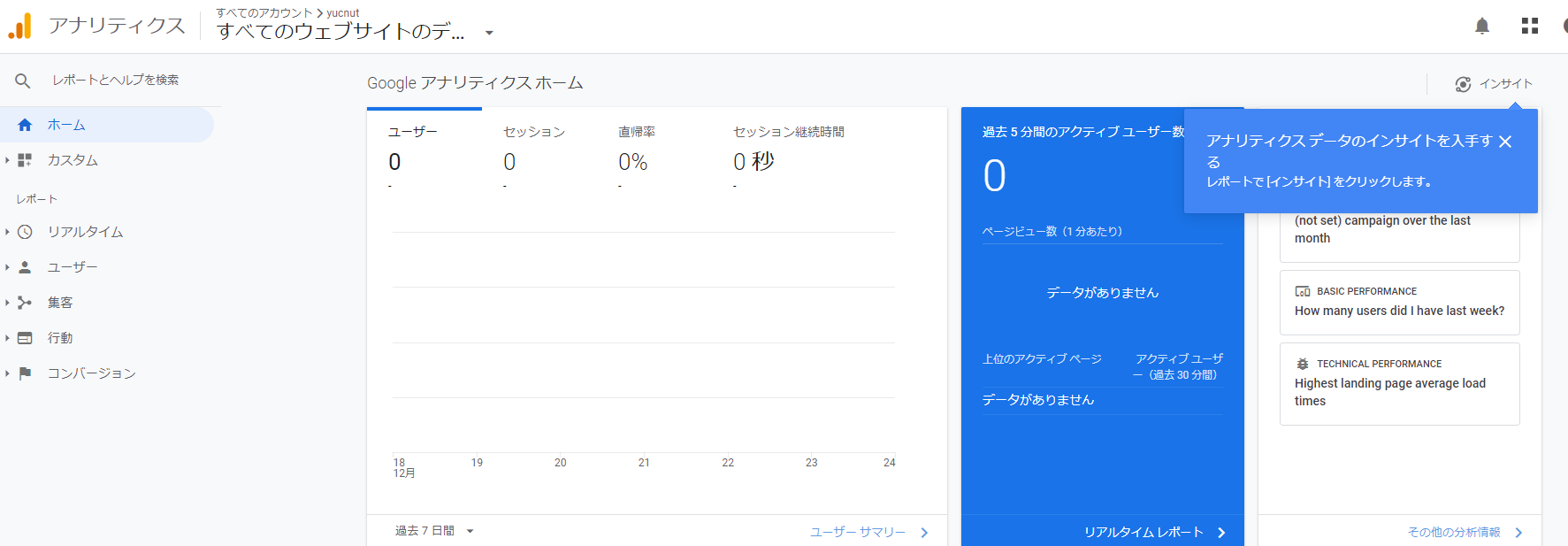Image resolution: width=1568 pixels, height=546 pixels.
Task: Click arrow next to その他の分析情報
Action: [x=1518, y=533]
